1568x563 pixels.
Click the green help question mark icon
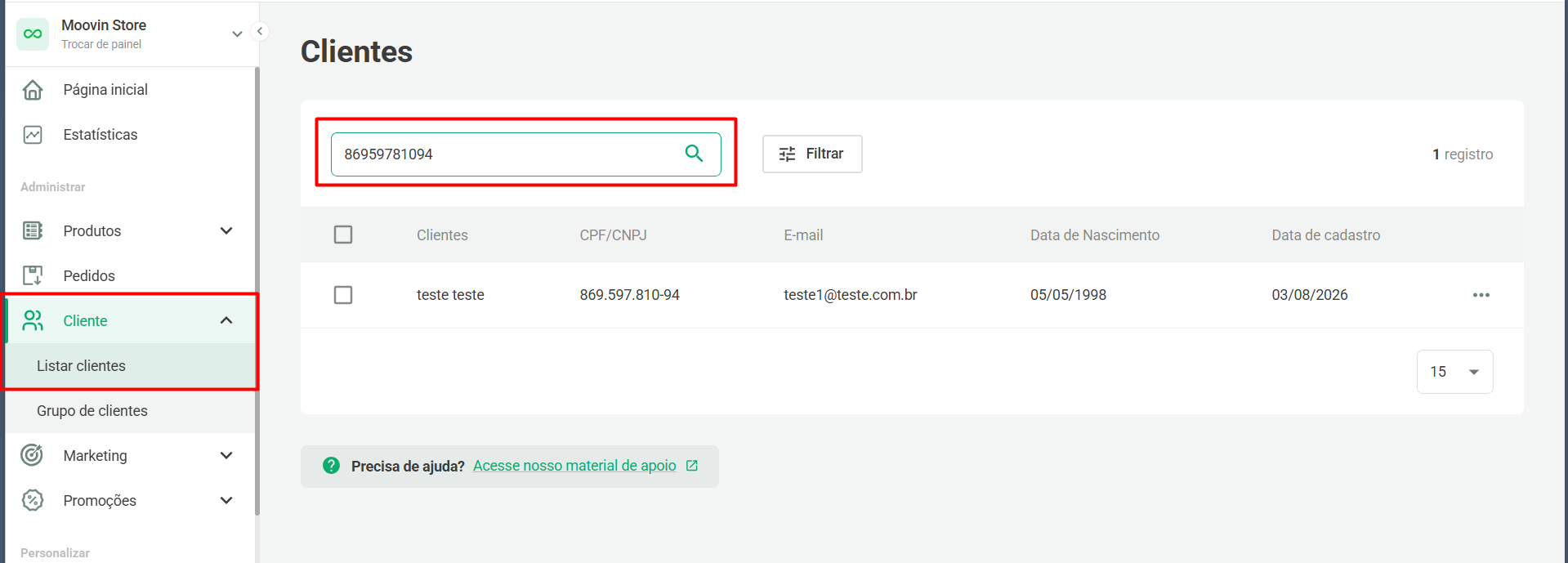click(x=331, y=466)
